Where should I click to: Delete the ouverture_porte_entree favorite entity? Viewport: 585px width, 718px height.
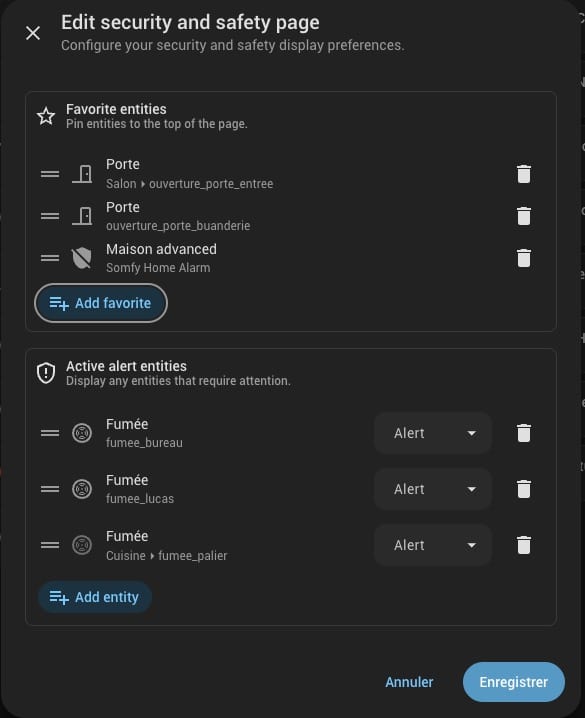click(x=524, y=174)
